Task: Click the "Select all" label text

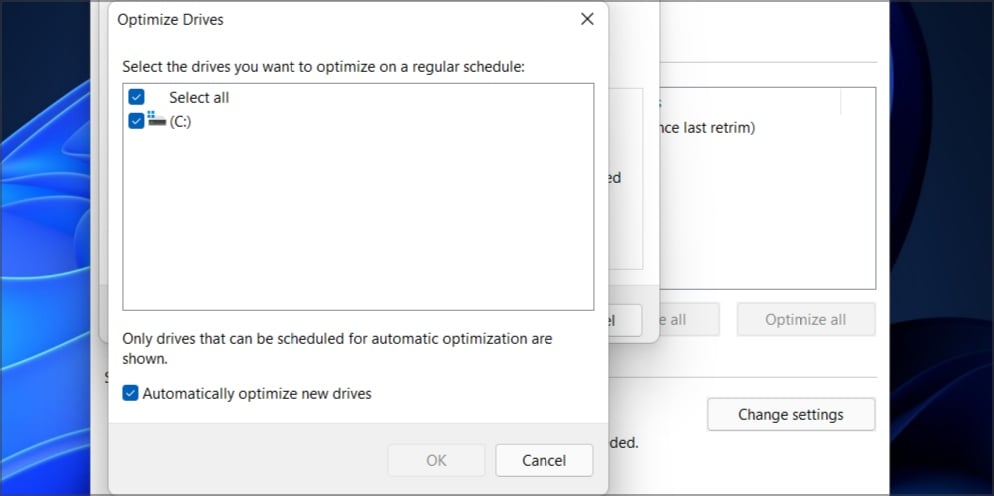Action: click(199, 98)
